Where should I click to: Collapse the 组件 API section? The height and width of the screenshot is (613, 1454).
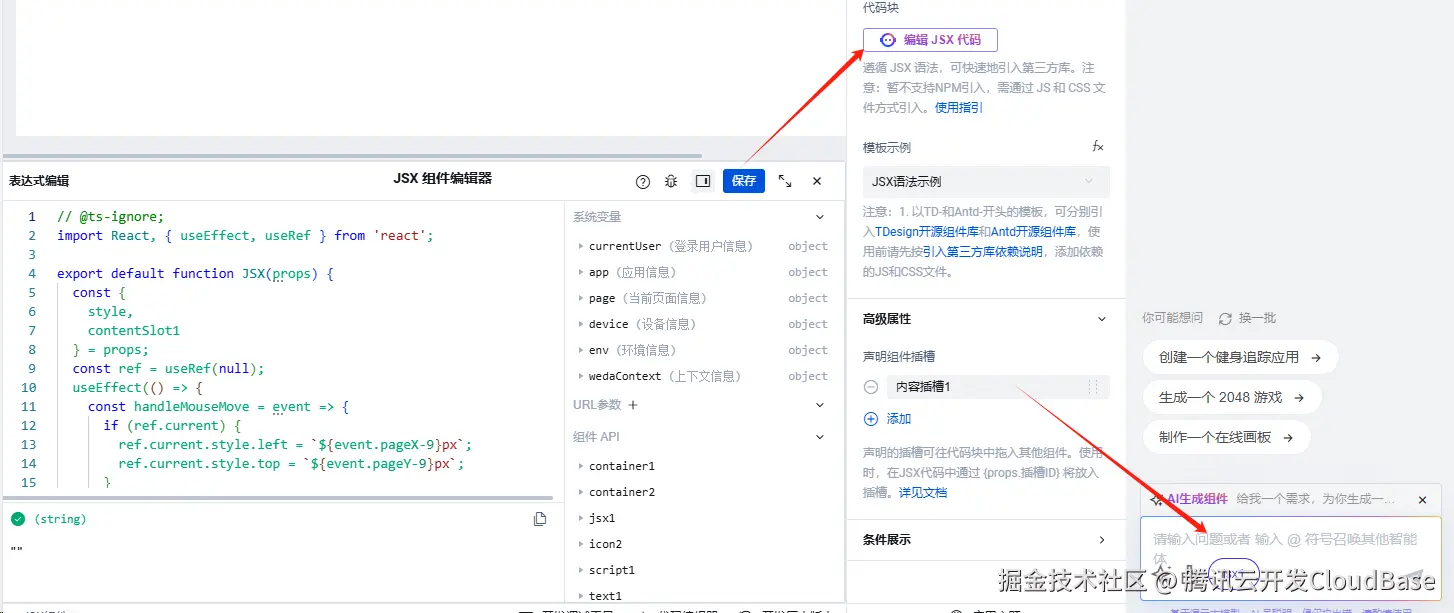820,437
